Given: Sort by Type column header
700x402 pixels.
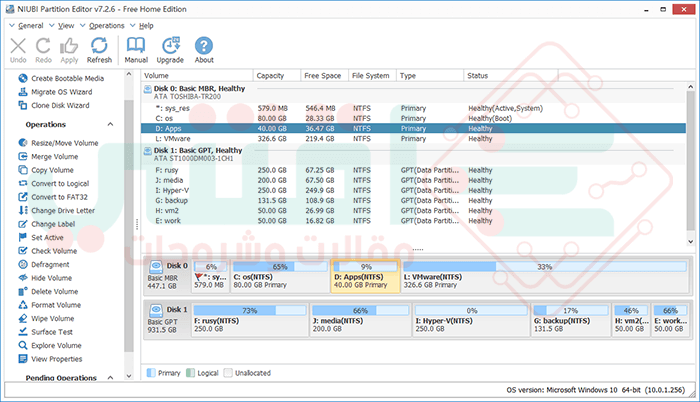Looking at the screenshot, I should tap(430, 75).
